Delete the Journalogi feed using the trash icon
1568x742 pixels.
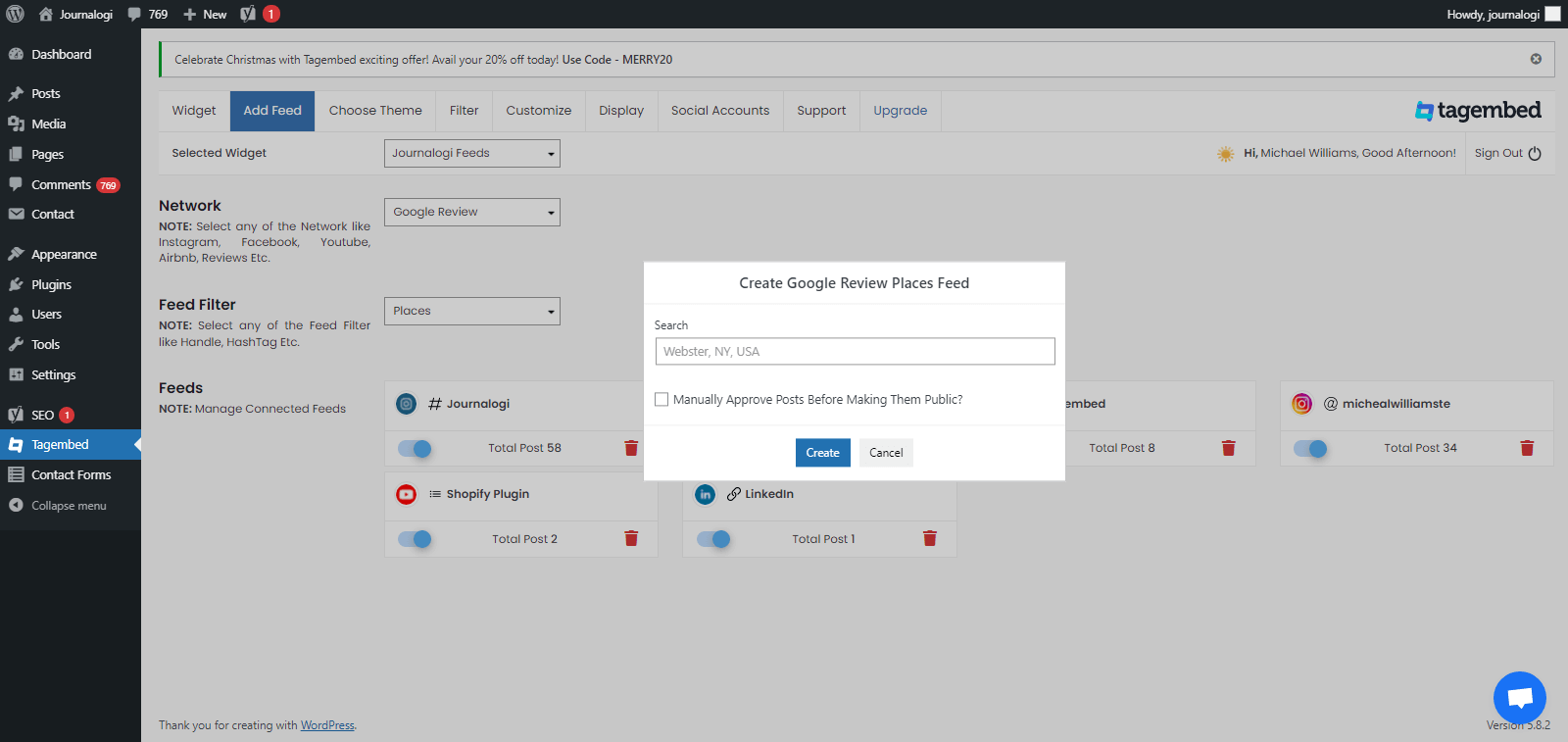(631, 448)
